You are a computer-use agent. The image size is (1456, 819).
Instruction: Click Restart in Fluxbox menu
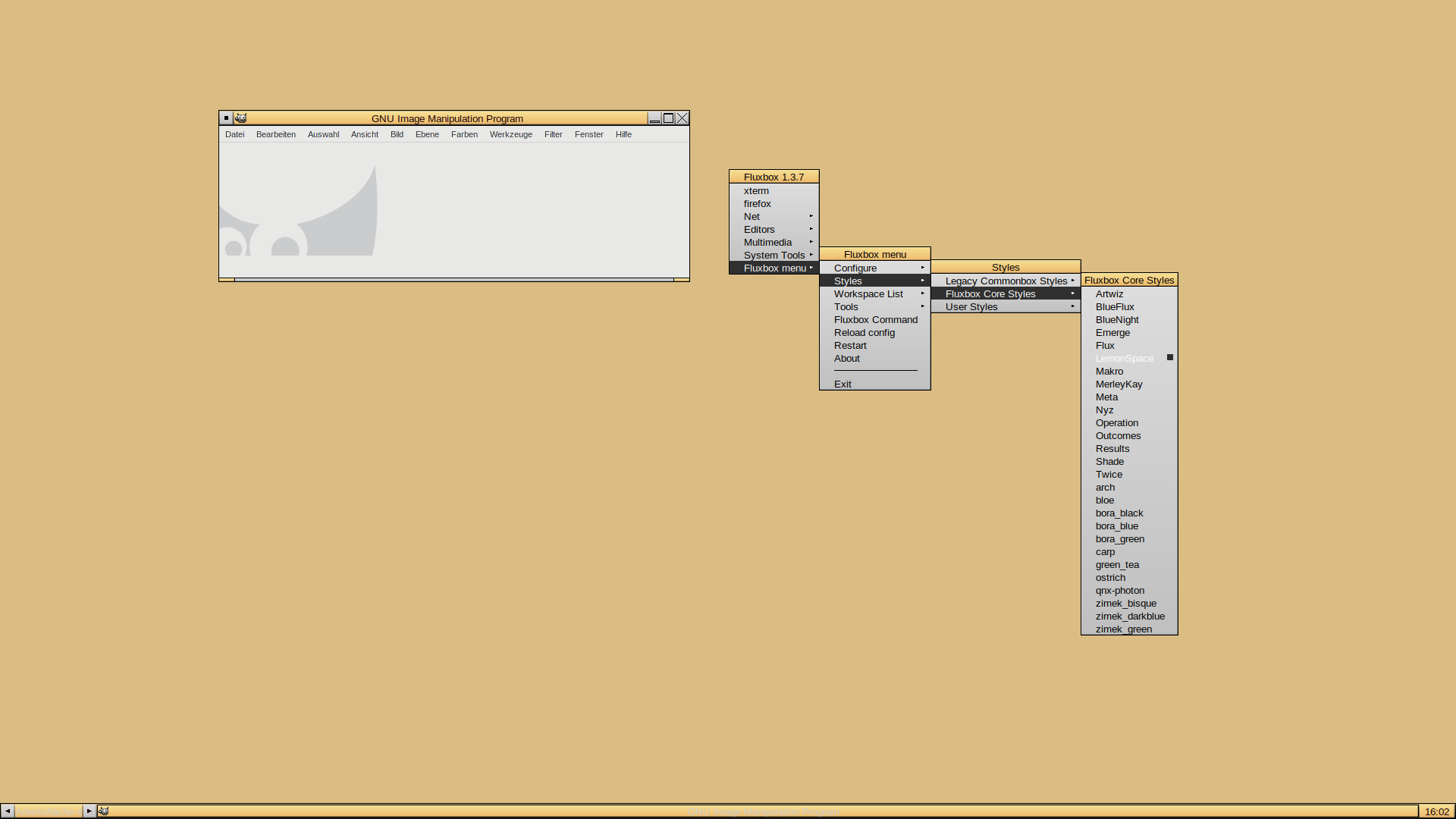click(875, 345)
